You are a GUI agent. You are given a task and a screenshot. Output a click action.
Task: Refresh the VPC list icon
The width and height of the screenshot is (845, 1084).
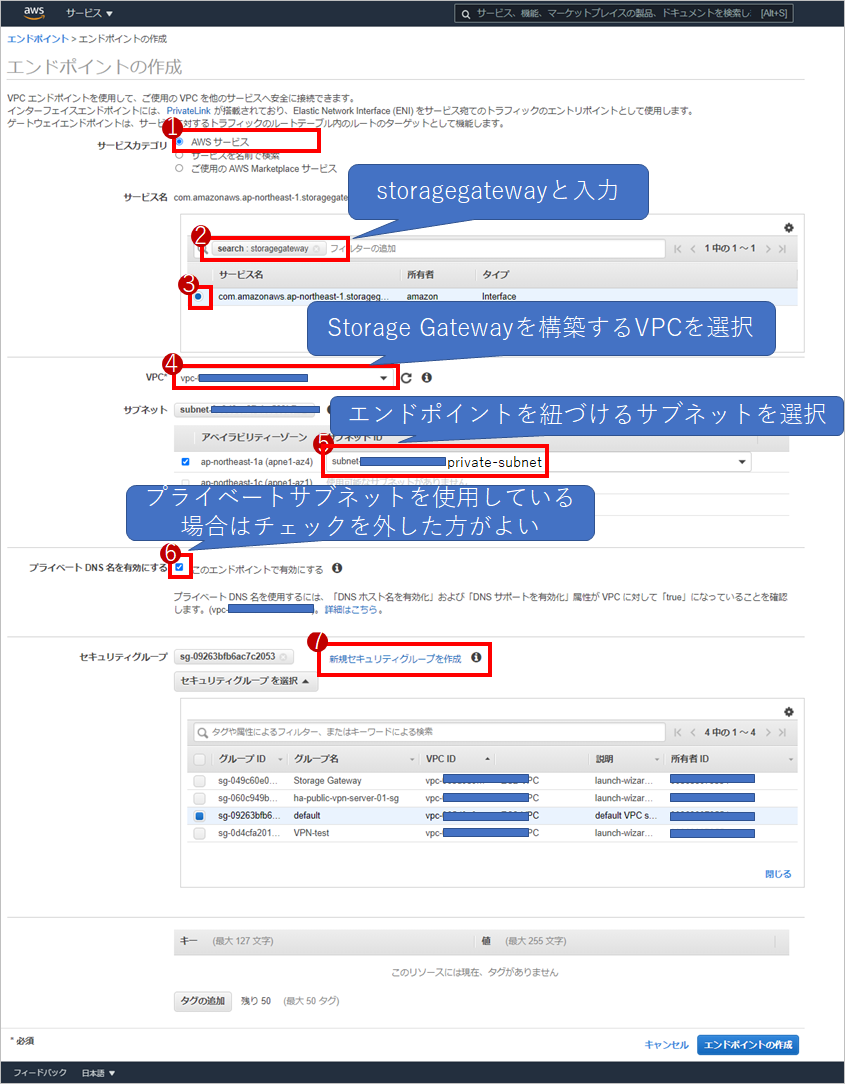point(407,377)
